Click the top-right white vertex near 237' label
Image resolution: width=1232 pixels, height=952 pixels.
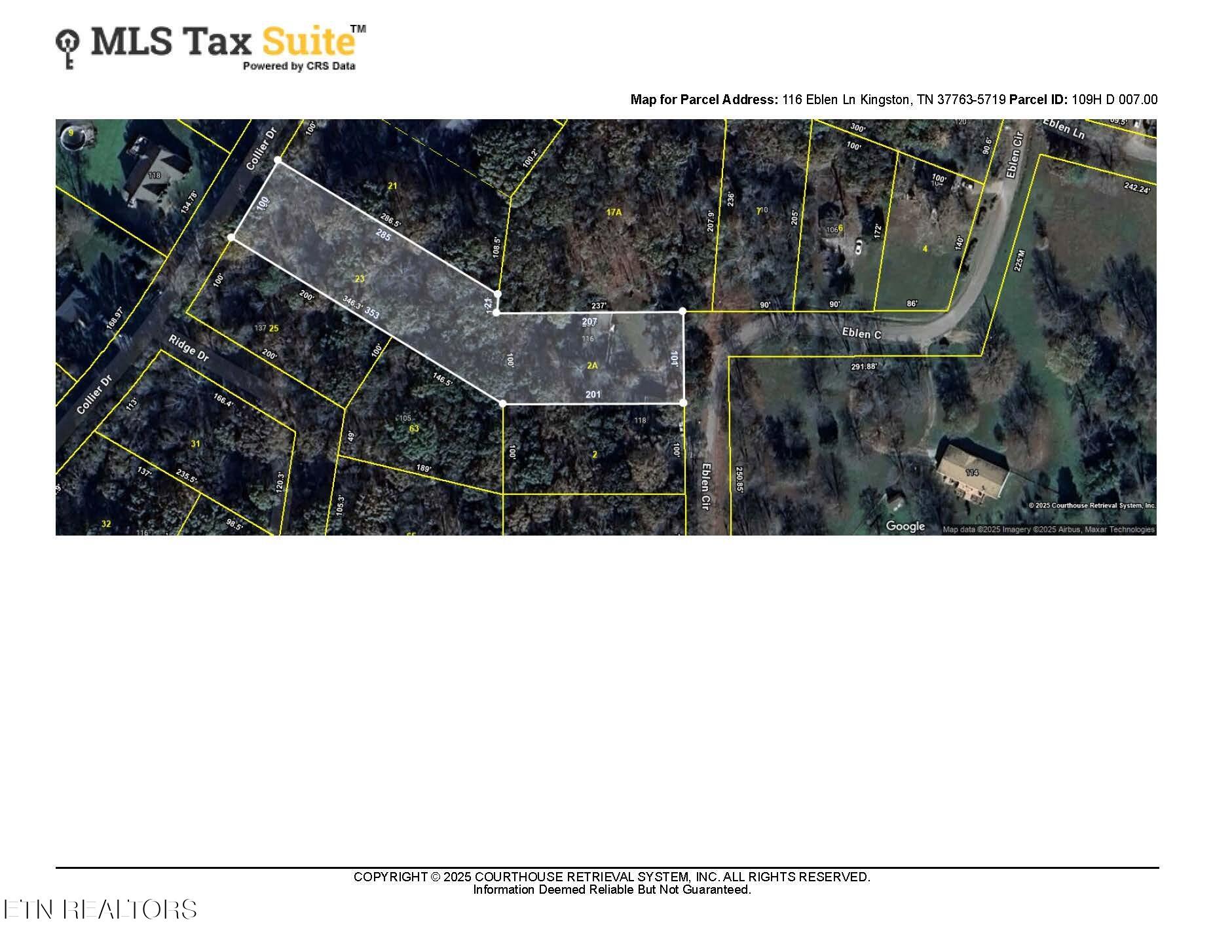tap(682, 311)
